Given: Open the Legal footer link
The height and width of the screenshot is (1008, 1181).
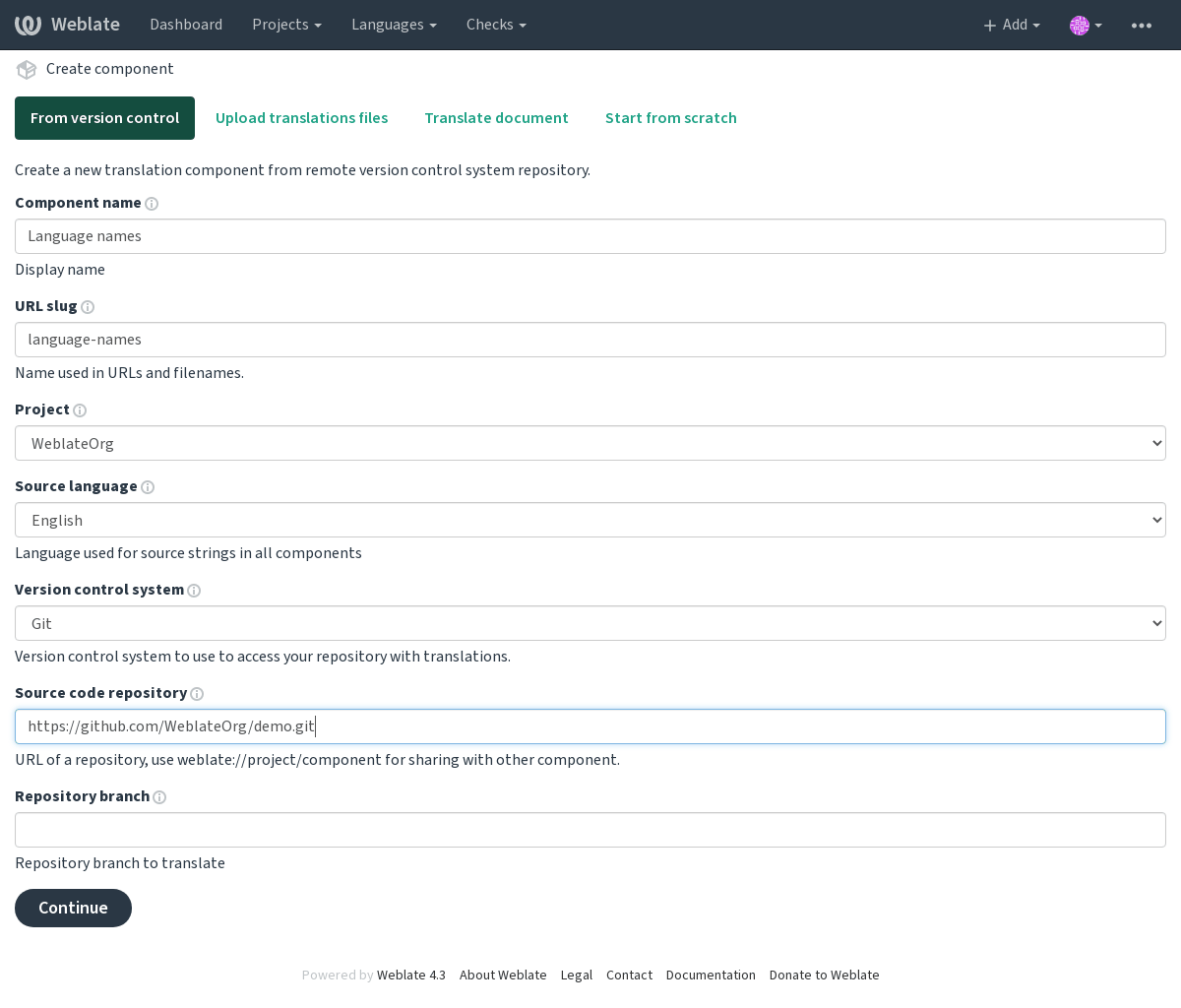Looking at the screenshot, I should [x=577, y=976].
